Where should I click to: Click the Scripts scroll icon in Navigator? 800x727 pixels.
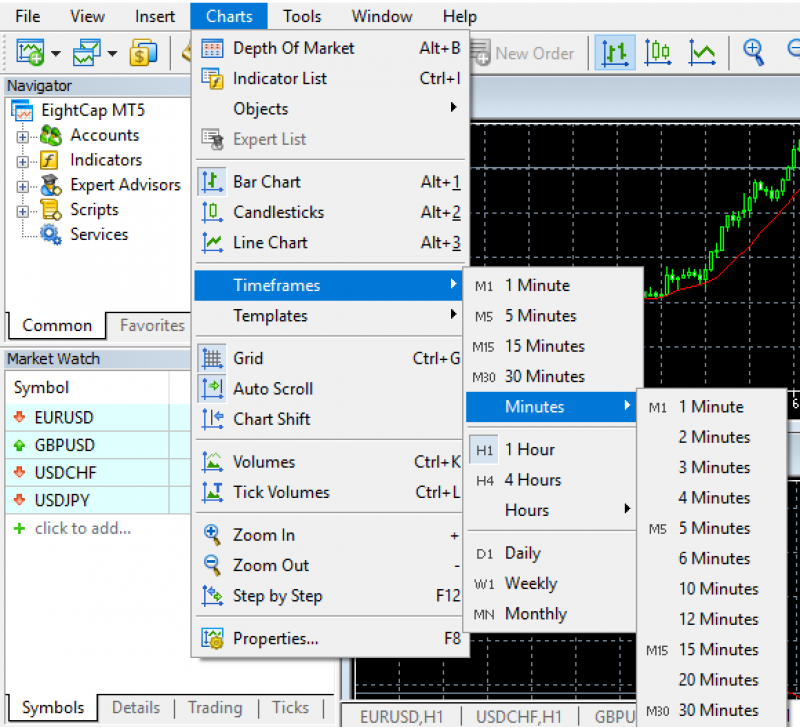(x=51, y=210)
